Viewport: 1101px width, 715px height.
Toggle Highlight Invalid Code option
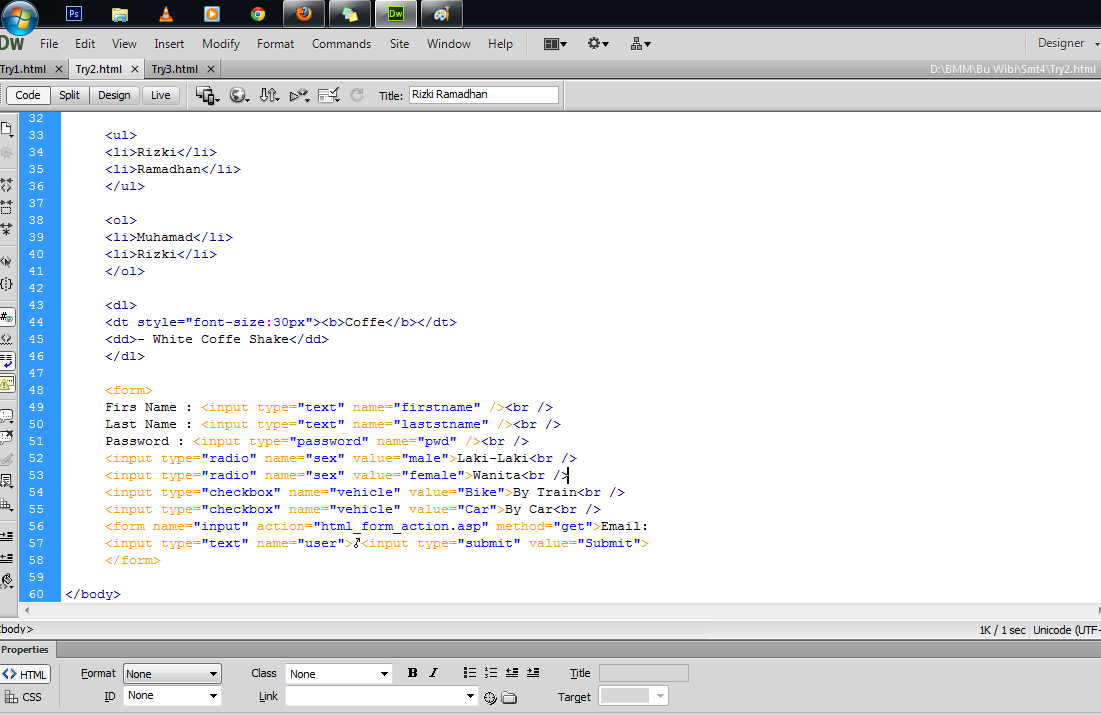[x=6, y=339]
